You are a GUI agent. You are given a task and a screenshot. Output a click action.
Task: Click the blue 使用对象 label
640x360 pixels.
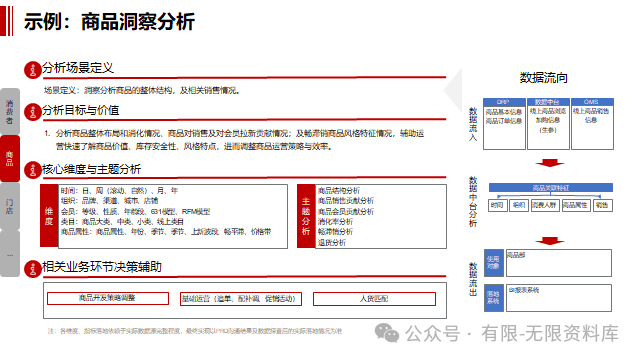[x=493, y=263]
